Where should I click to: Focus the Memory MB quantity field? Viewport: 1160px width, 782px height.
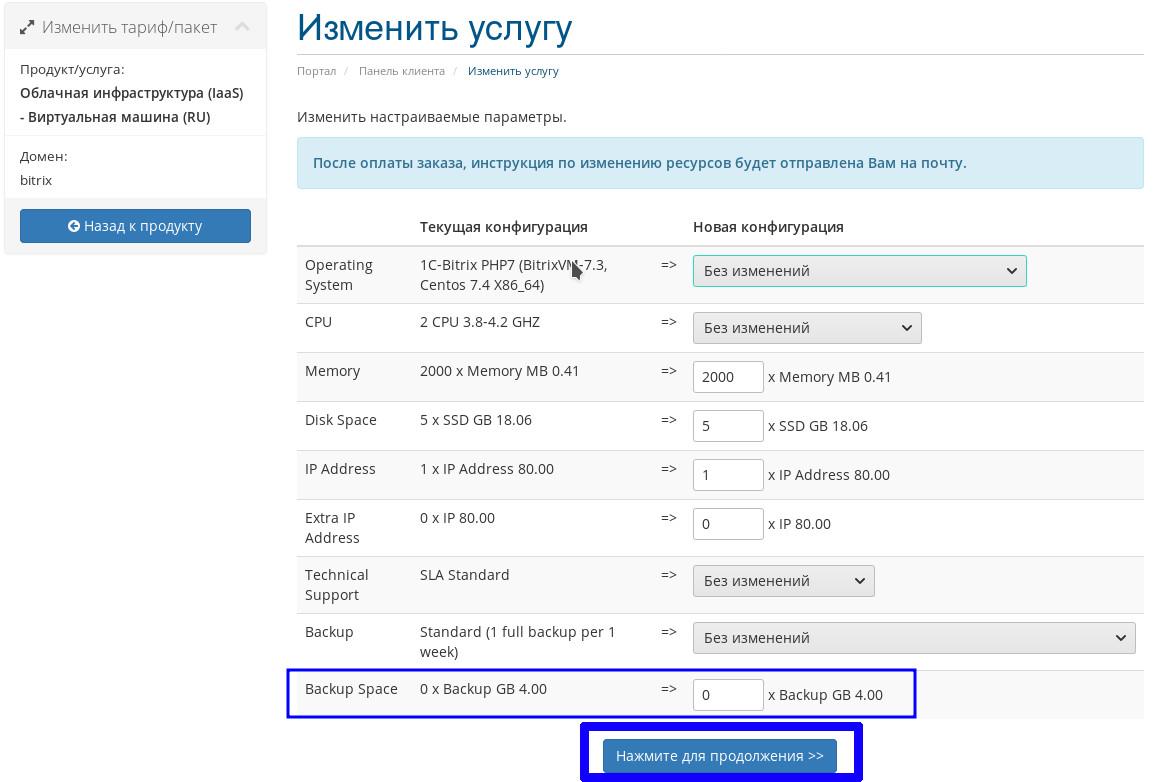(728, 377)
